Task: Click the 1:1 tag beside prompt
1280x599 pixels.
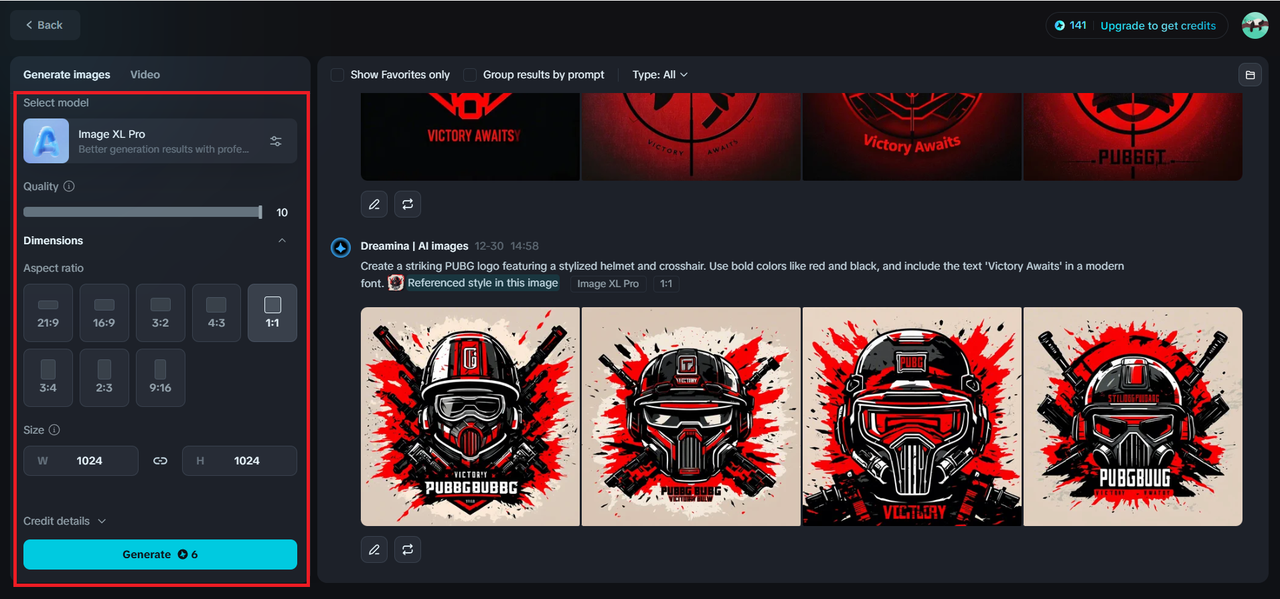Action: click(x=666, y=284)
